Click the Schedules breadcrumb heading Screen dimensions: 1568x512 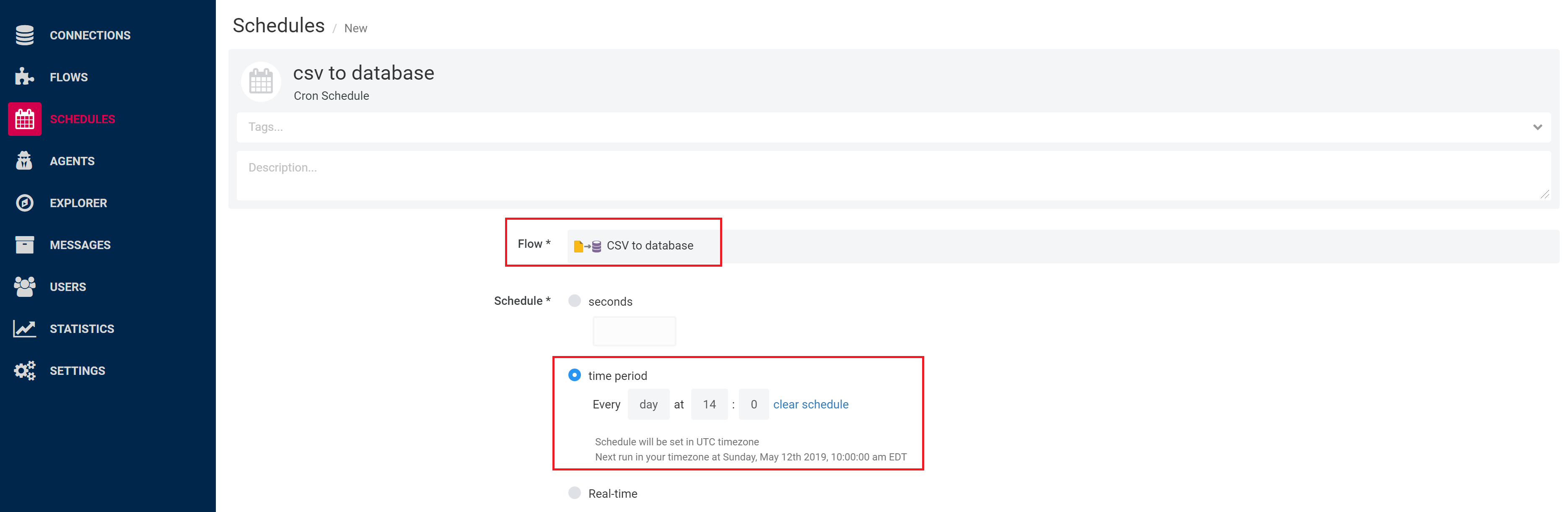pos(279,26)
